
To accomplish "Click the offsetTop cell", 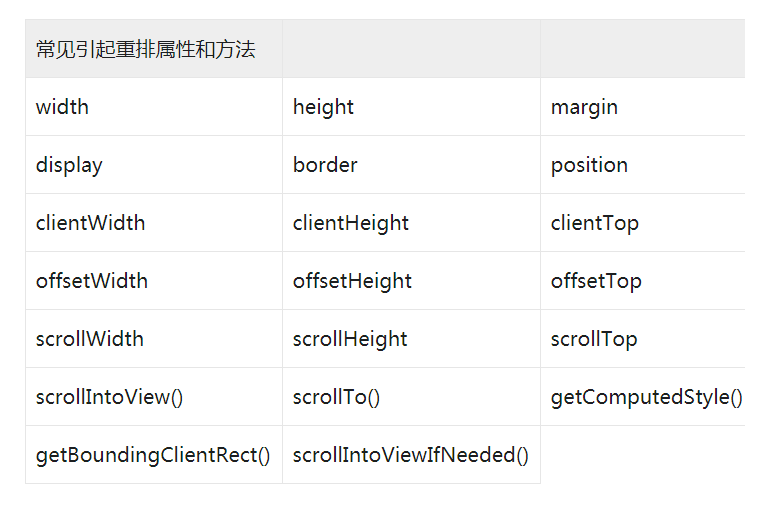I will click(642, 280).
